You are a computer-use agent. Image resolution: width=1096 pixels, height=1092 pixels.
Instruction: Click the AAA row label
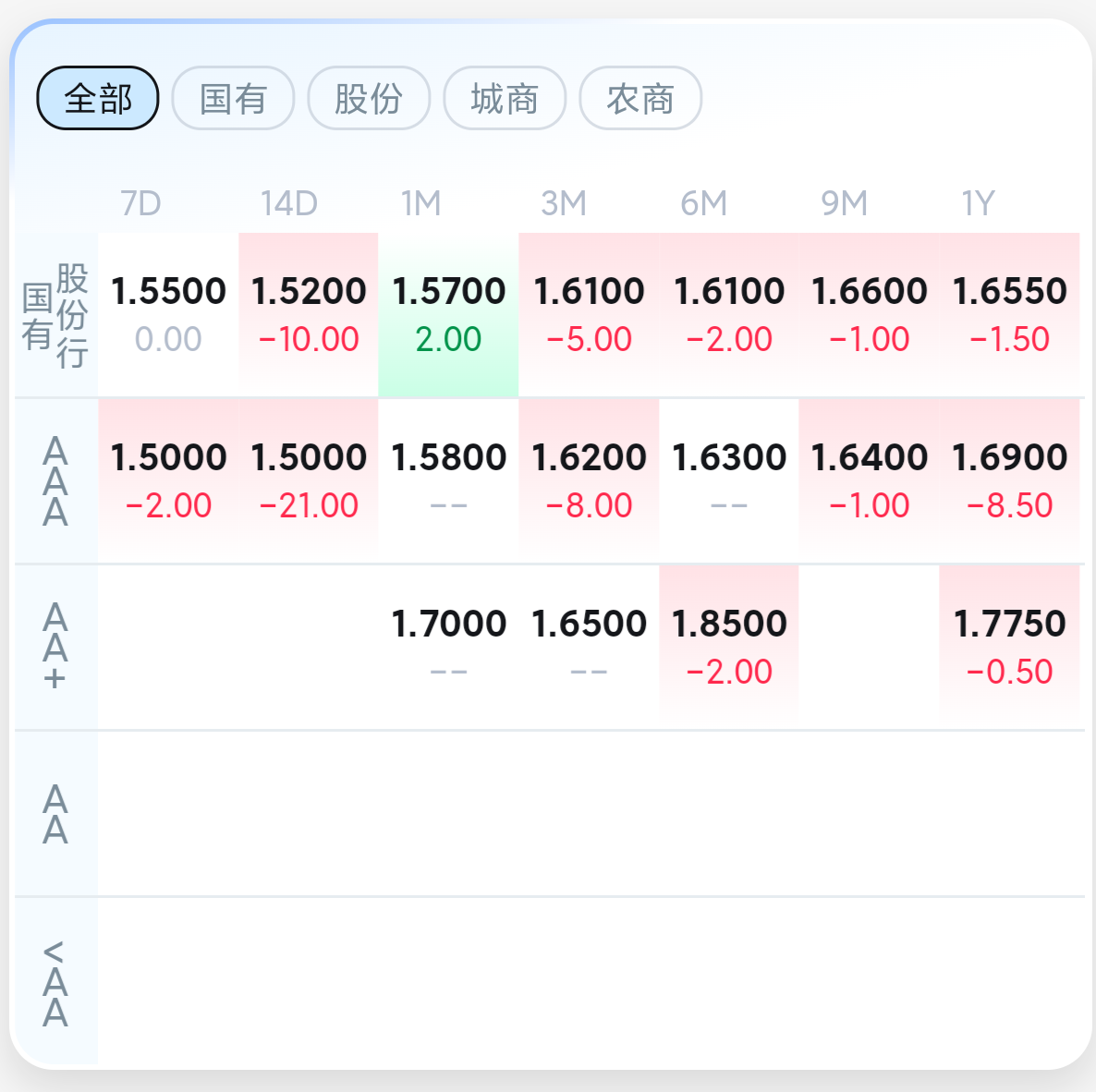tap(56, 480)
